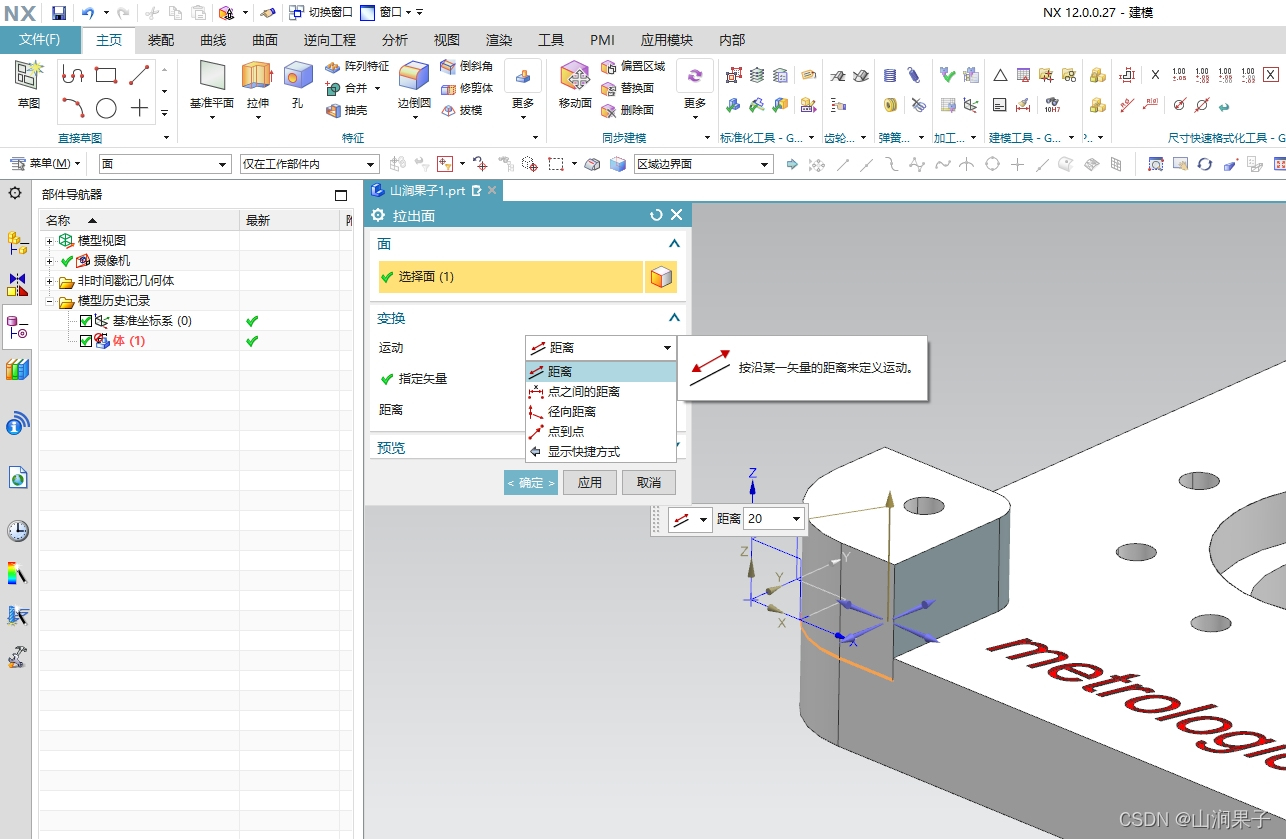Collapse the 模型历史记录 node
Screen dimensions: 1286x839
[x=49, y=301]
